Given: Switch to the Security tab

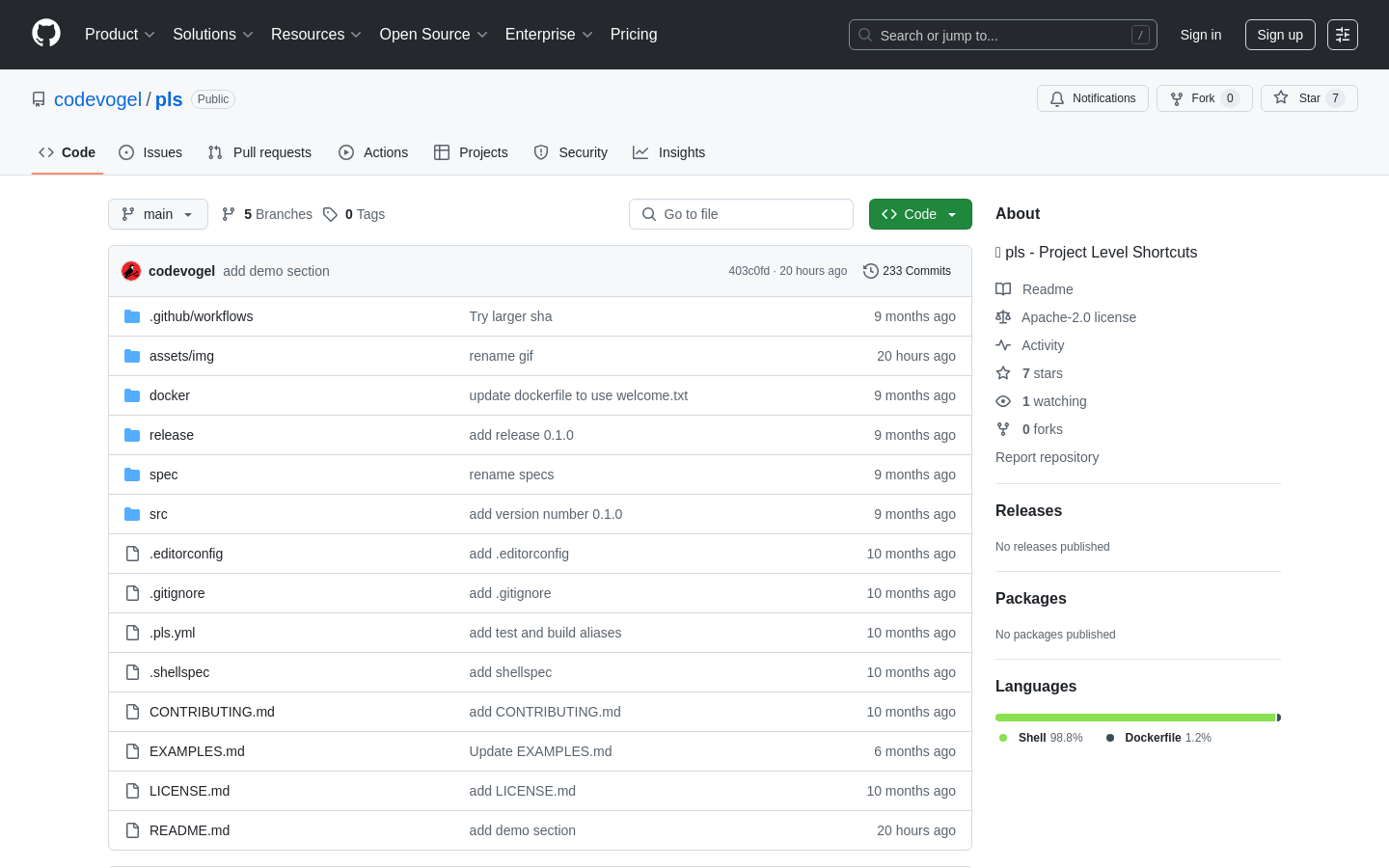Looking at the screenshot, I should (571, 152).
